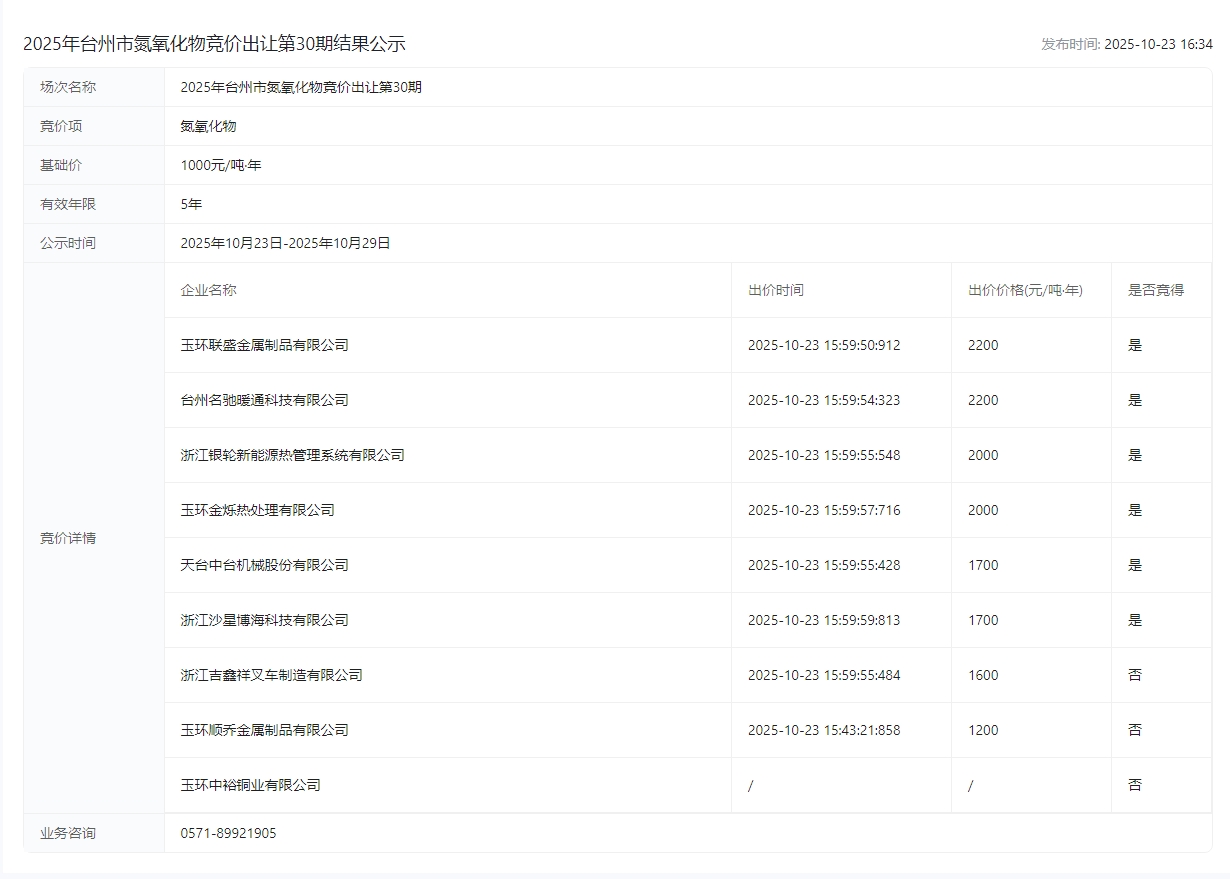
Task: Click the 公示时间 date range value
Action: click(x=285, y=243)
